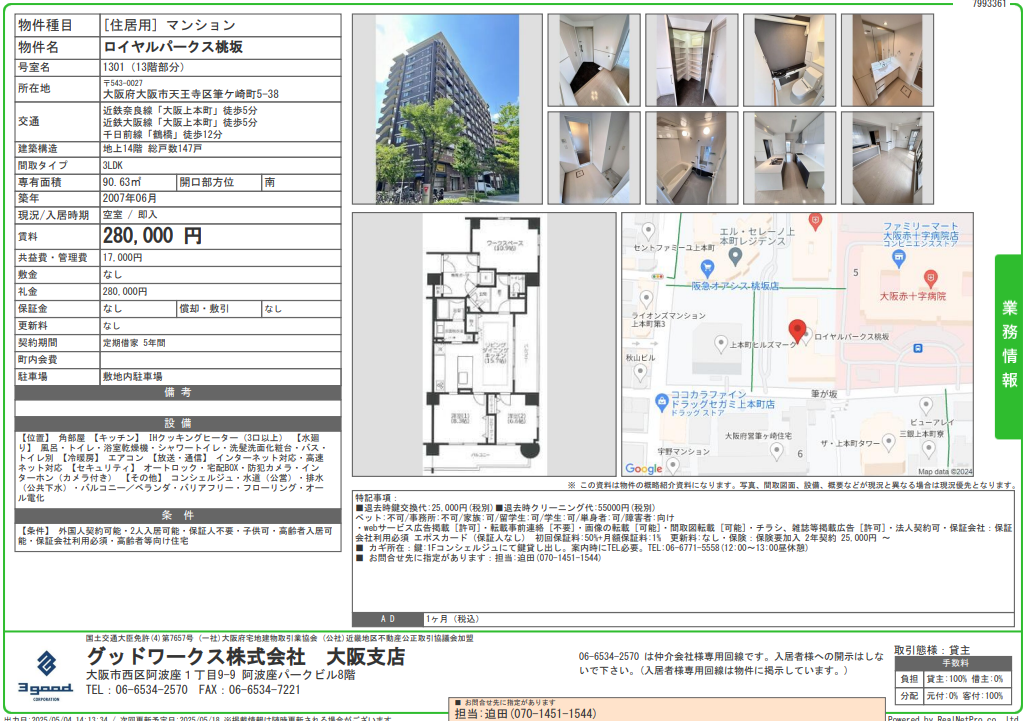Click the 3good company logo
The height and width of the screenshot is (721, 1029).
(x=46, y=671)
